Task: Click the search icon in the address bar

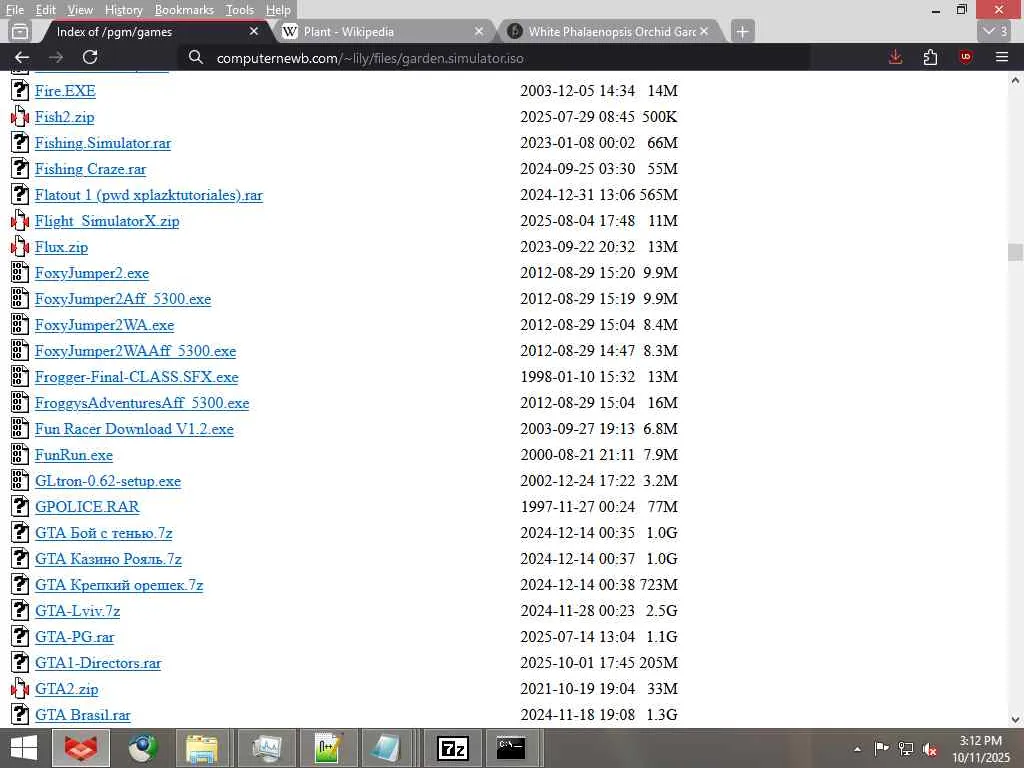Action: tap(195, 57)
